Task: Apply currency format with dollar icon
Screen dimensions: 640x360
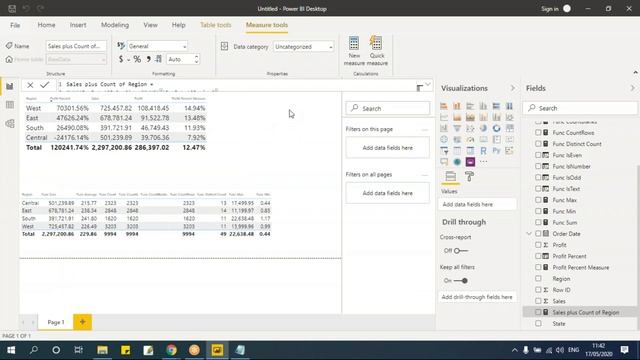Action: [121, 59]
